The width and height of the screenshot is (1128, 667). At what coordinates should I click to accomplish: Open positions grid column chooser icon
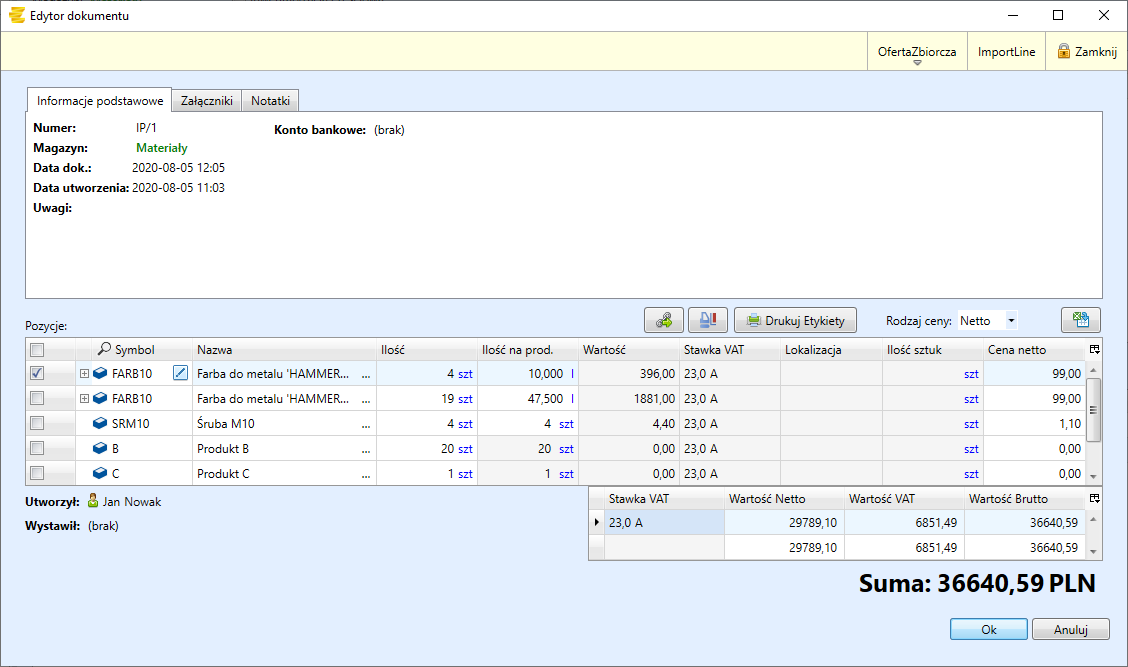pos(1094,350)
